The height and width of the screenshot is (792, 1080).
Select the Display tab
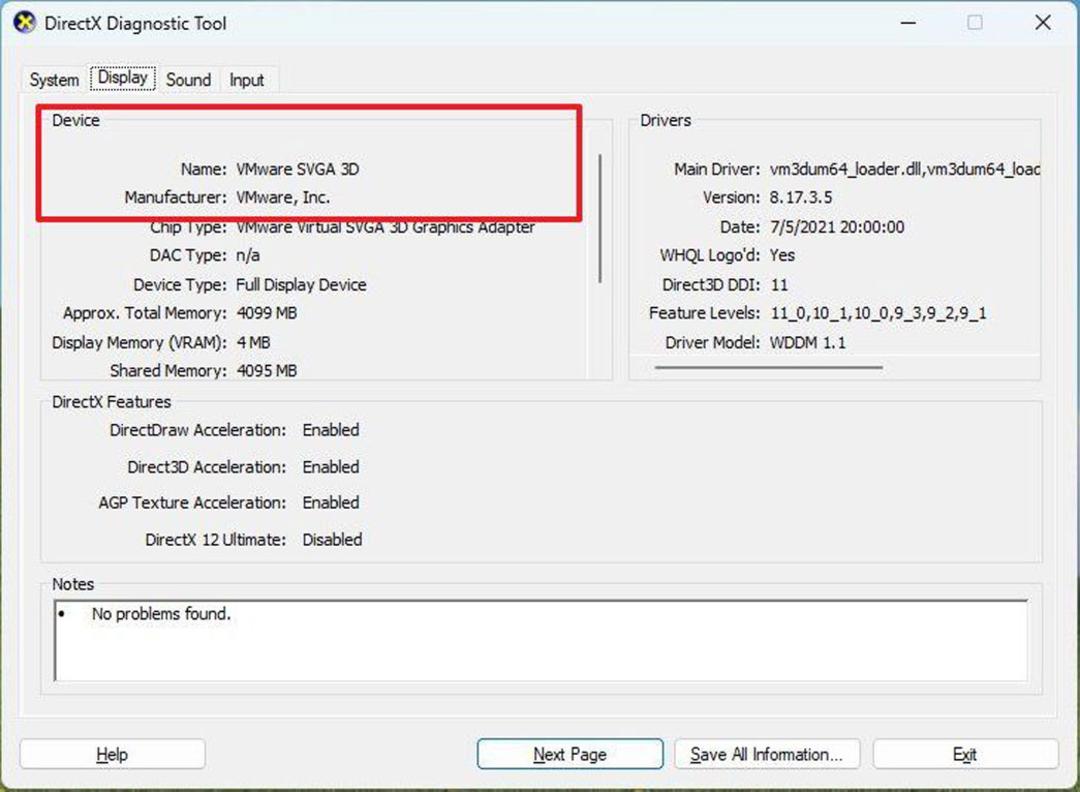(x=123, y=78)
